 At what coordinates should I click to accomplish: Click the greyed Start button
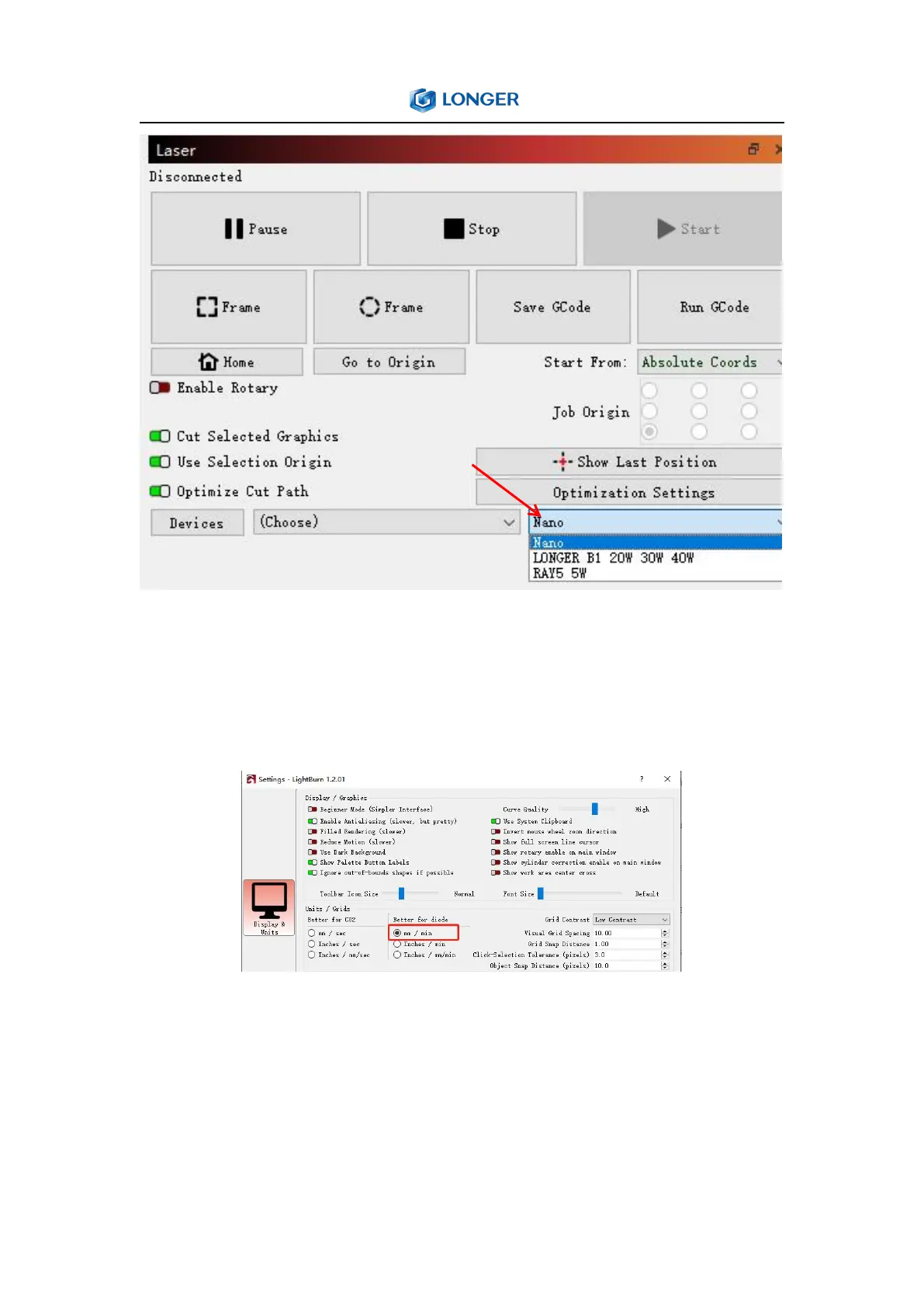point(683,229)
